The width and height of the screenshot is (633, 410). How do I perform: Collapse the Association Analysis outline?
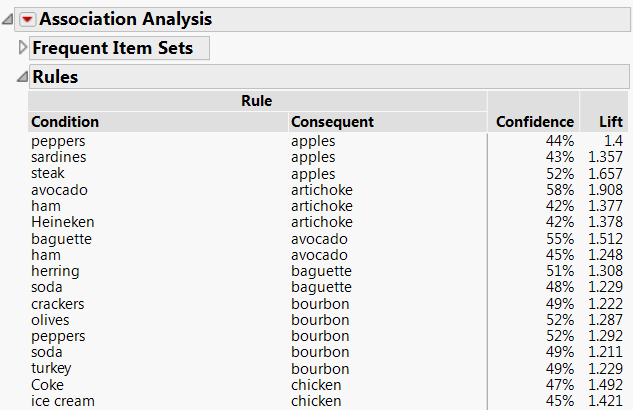(x=9, y=19)
